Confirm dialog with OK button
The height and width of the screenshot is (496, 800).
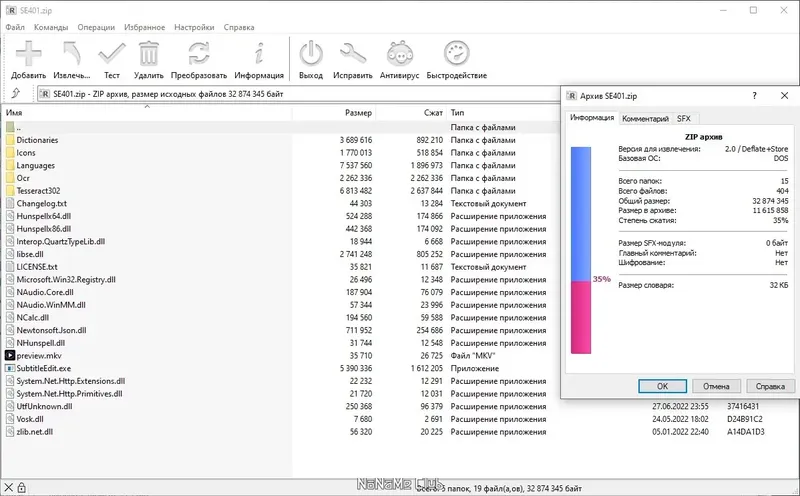pos(662,386)
